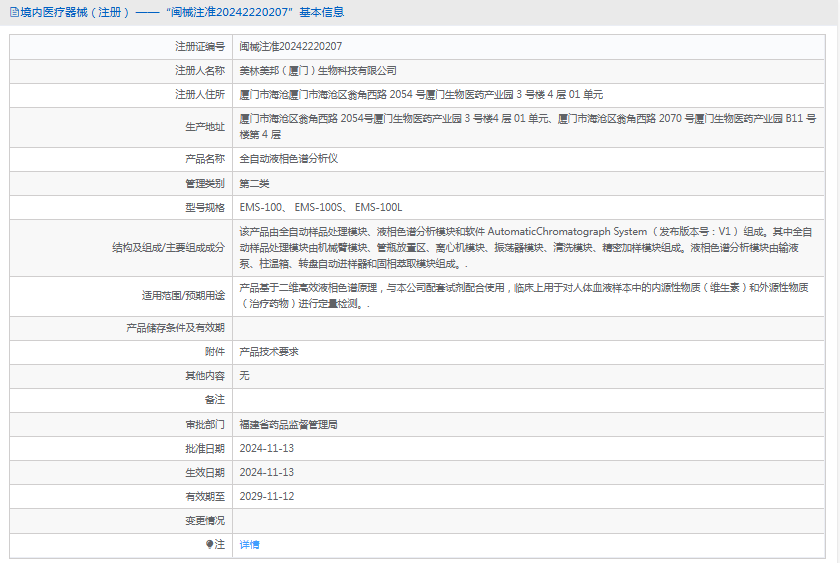Image resolution: width=840 pixels, height=563 pixels.
Task: Select the 产品技术要求 attachment text
Action: tap(268, 352)
